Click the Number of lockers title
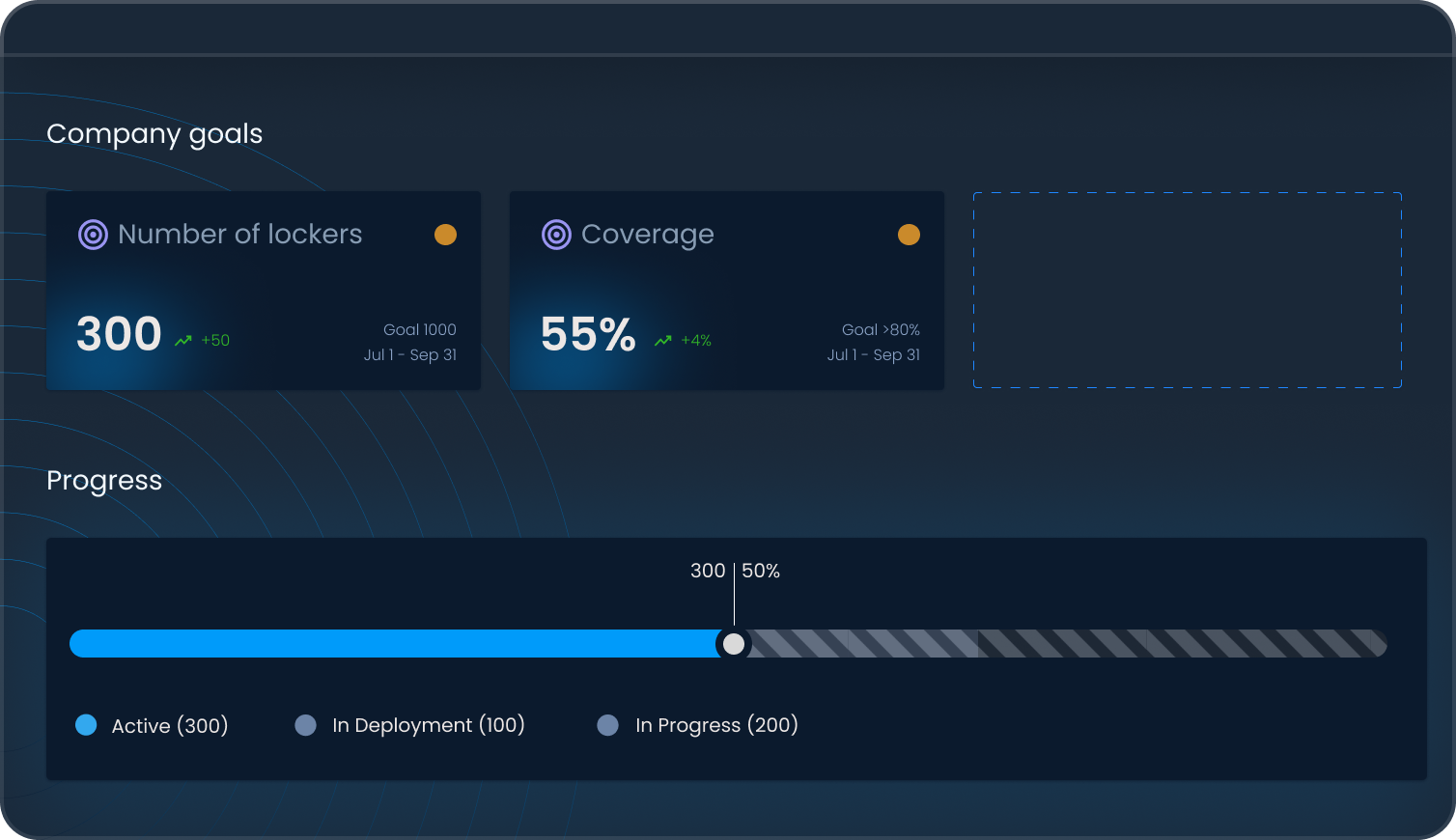This screenshot has width=1456, height=840. tap(240, 235)
